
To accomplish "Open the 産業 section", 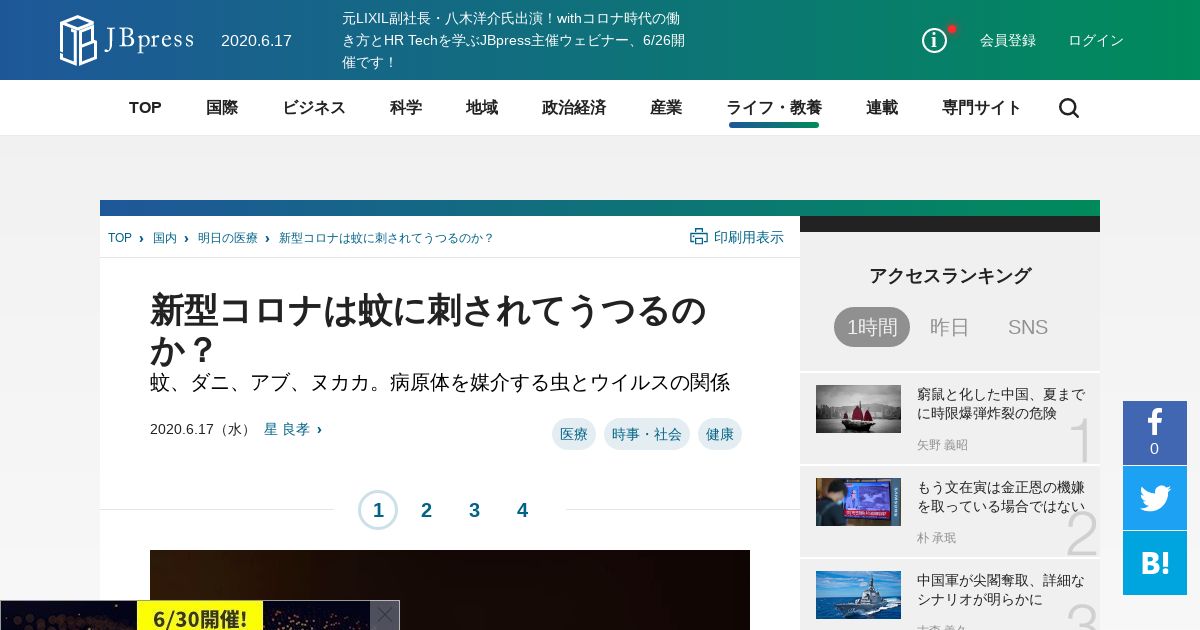I will (666, 108).
